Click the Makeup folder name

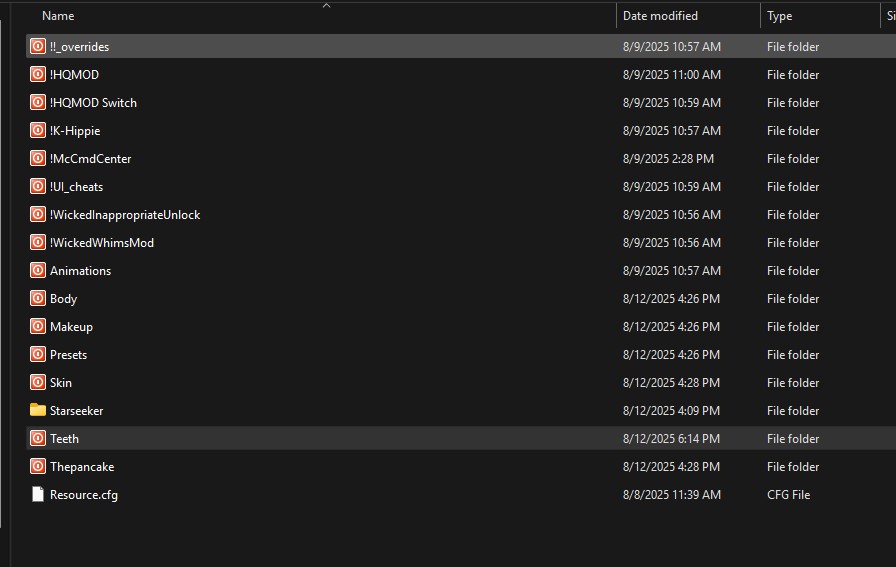coord(71,327)
